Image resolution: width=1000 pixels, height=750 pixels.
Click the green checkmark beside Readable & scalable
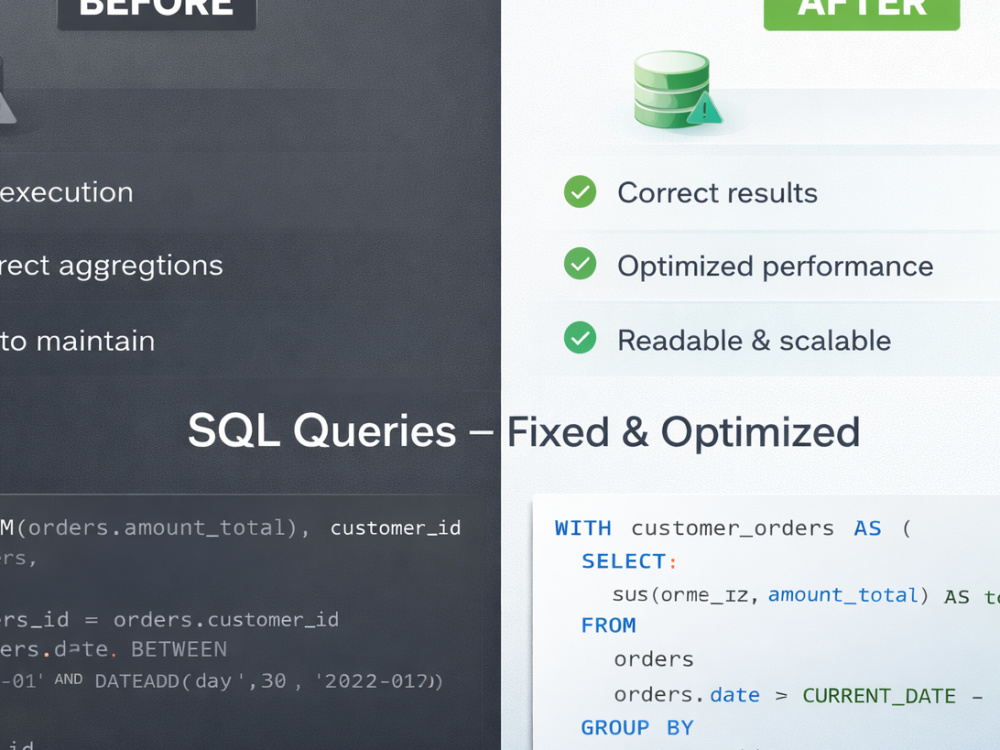tap(580, 338)
